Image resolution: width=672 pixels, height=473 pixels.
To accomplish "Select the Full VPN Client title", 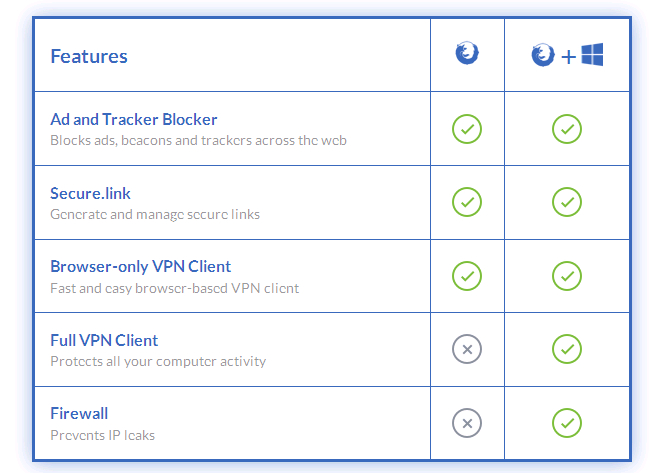I will coord(104,340).
